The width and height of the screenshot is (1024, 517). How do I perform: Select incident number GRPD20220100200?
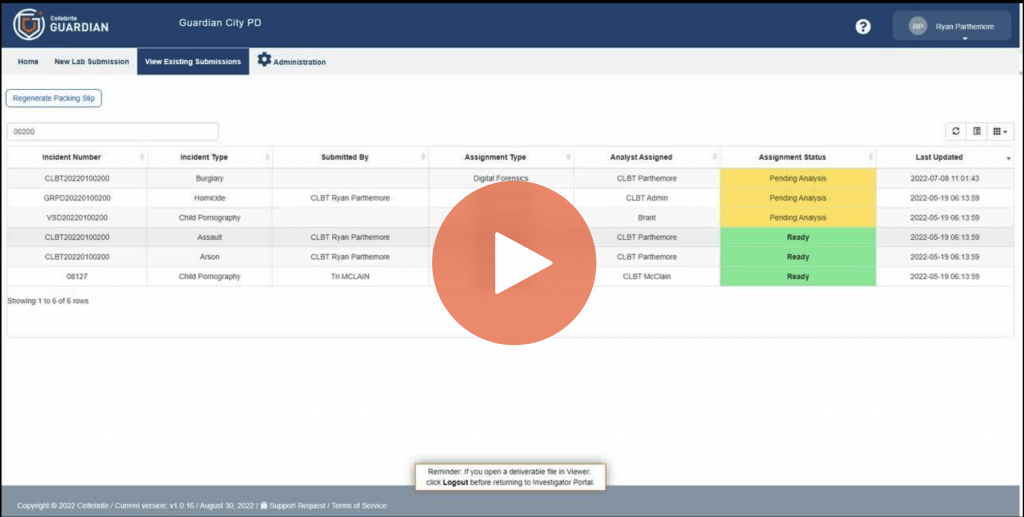tap(77, 198)
